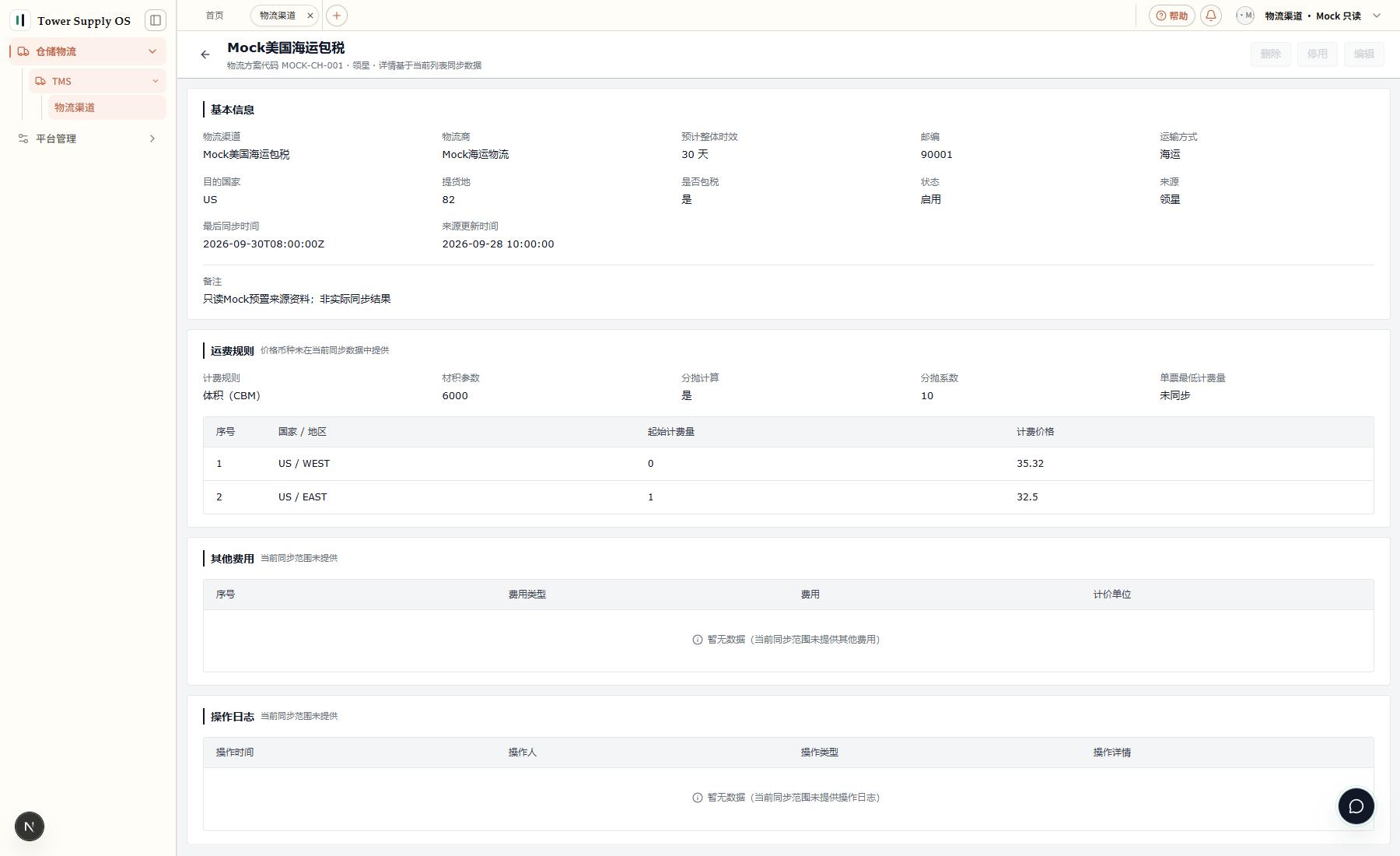Switch to the 首页 tab

pos(215,16)
